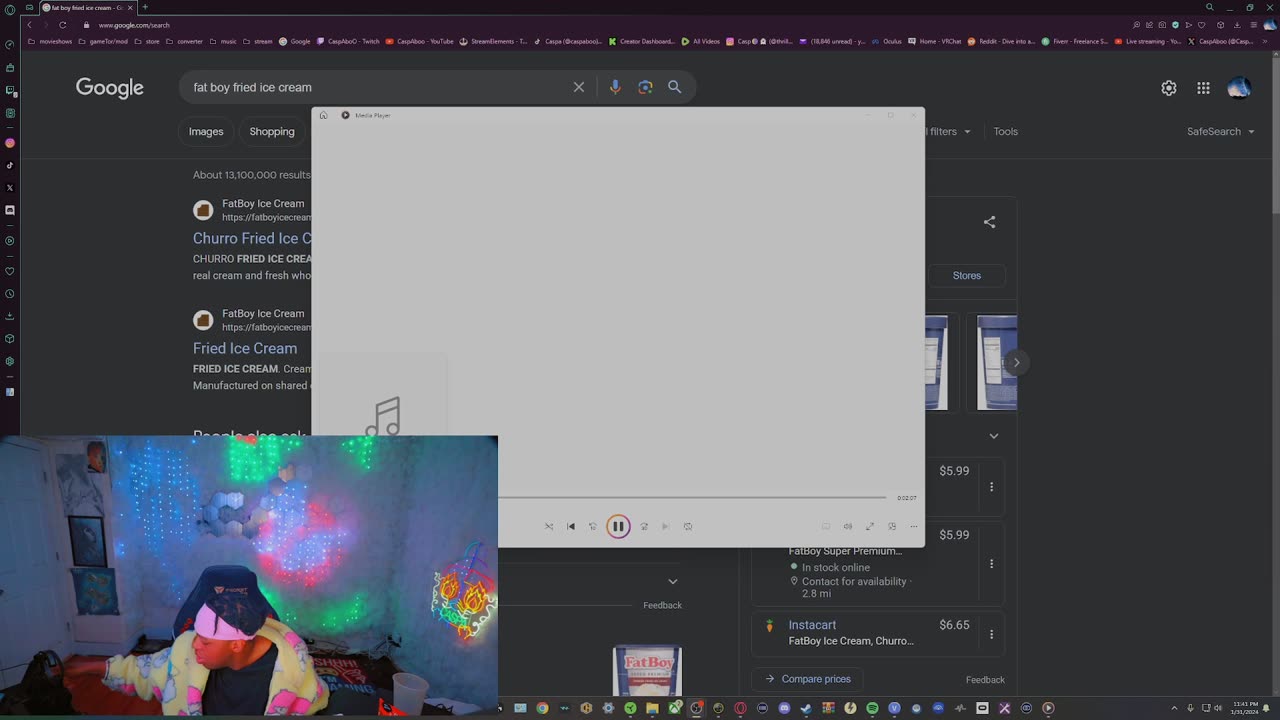Screen dimensions: 1280x720
Task: Open Chrome from the taskbar
Action: click(x=542, y=708)
